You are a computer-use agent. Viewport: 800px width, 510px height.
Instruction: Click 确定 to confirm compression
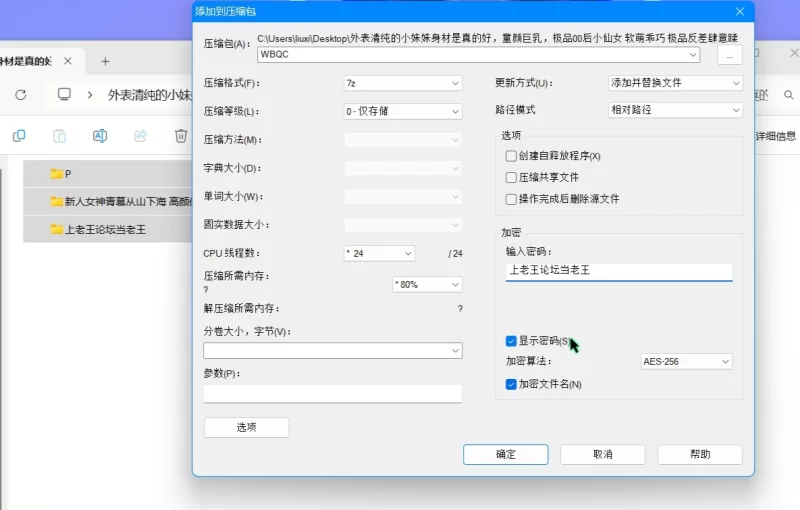click(506, 454)
